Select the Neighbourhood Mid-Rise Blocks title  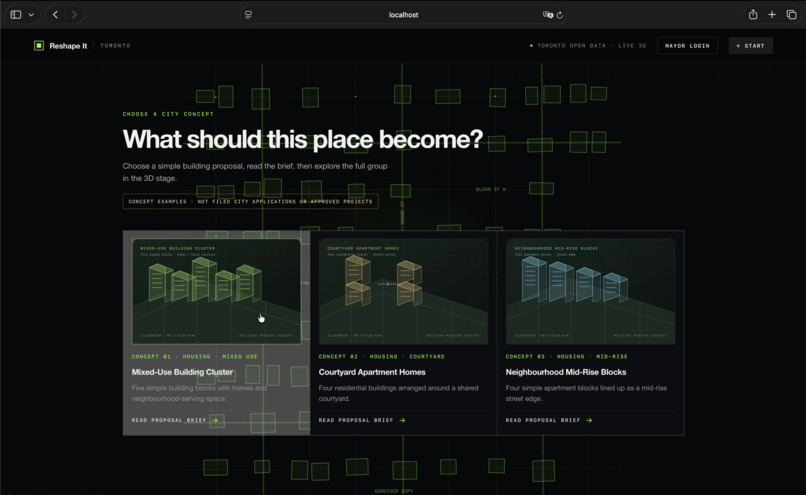566,372
